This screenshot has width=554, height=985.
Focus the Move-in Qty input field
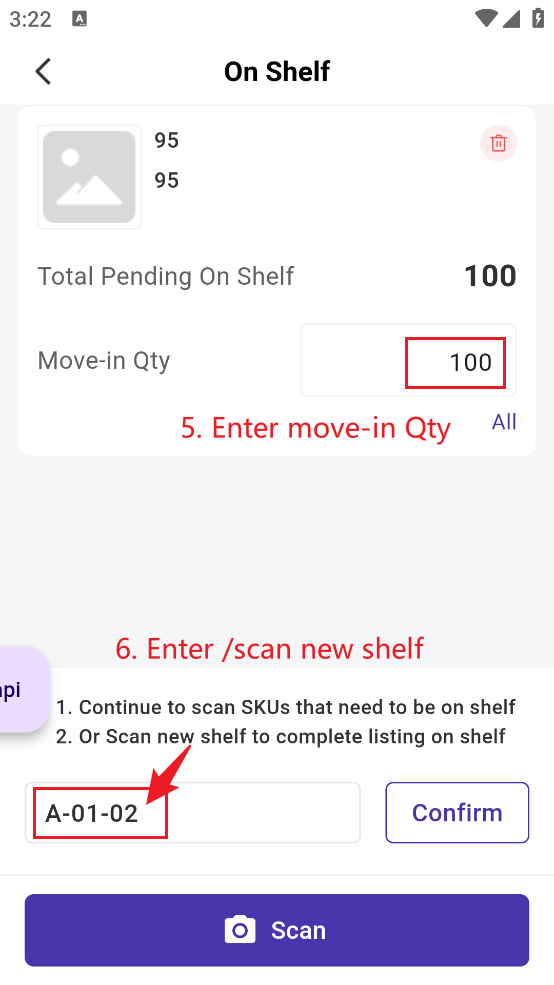408,360
